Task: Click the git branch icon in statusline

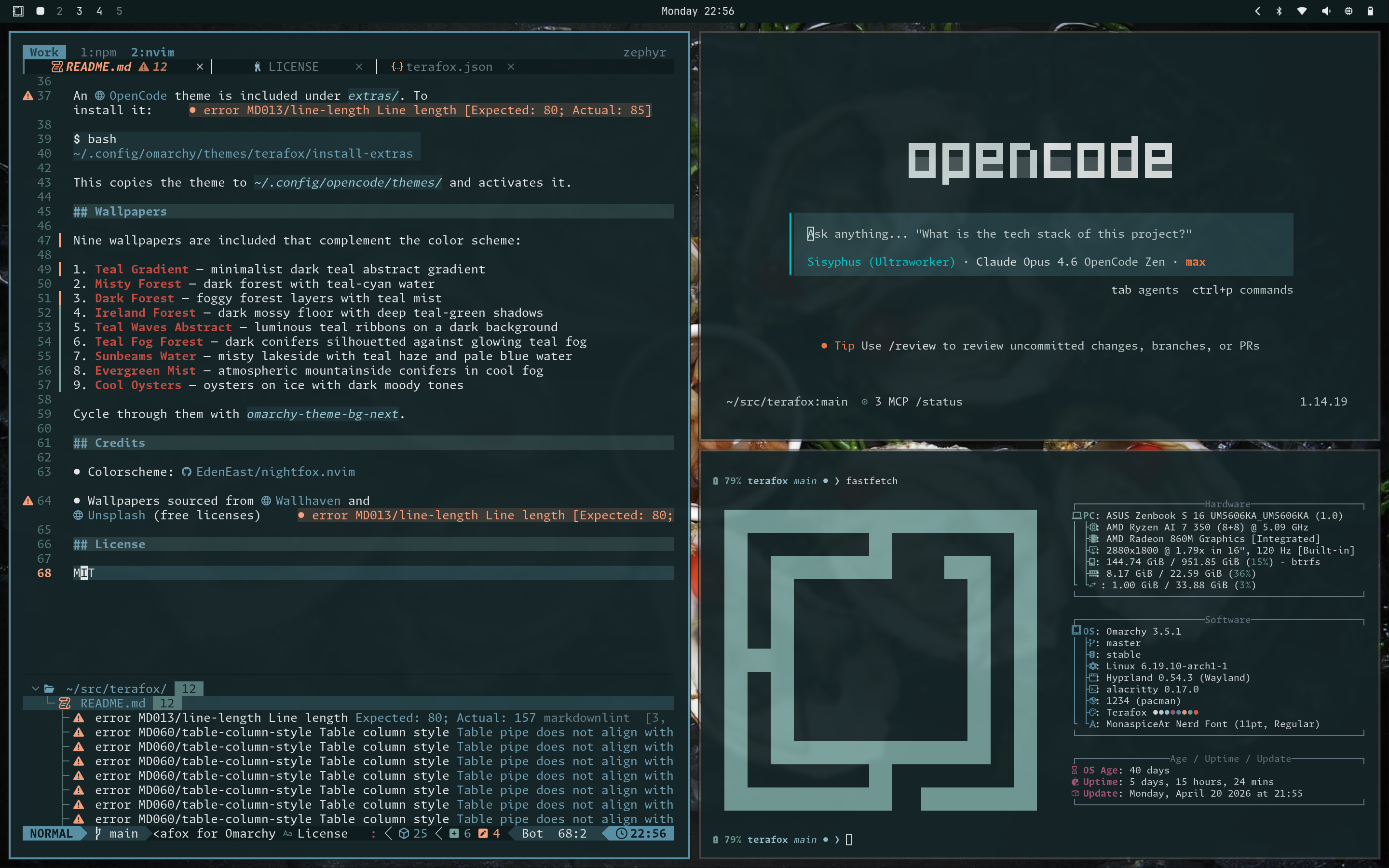Action: point(99,834)
